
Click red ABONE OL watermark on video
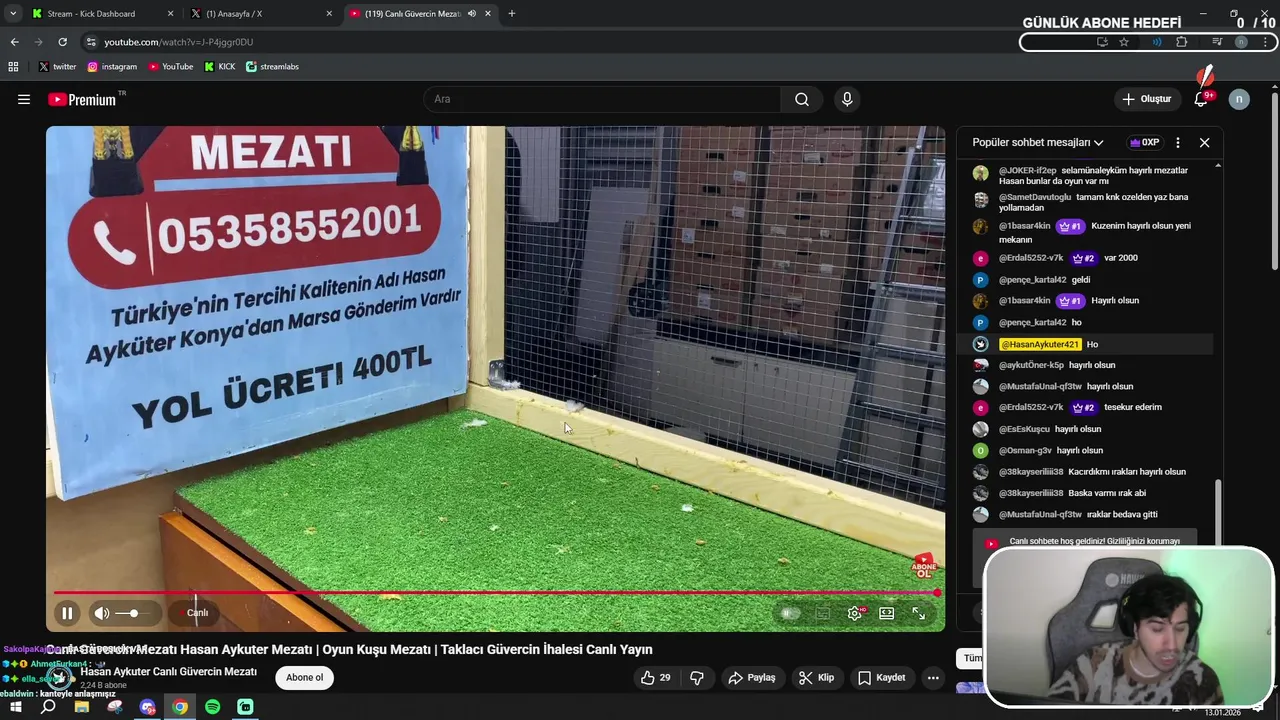coord(923,568)
